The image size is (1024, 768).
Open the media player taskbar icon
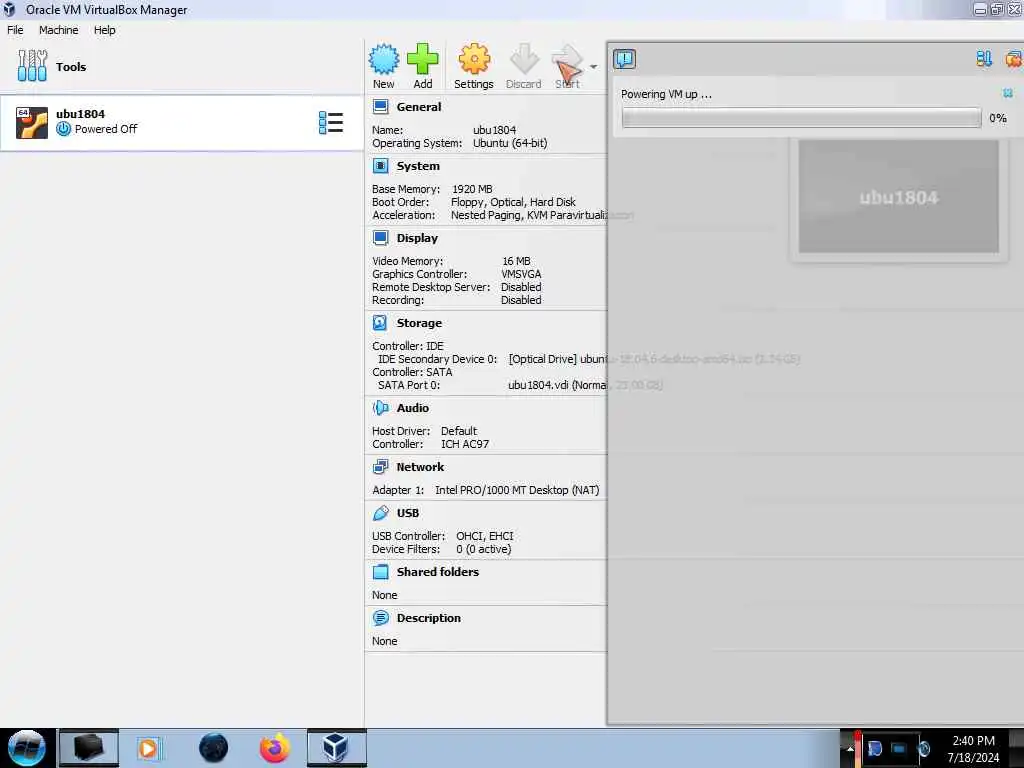[x=148, y=748]
